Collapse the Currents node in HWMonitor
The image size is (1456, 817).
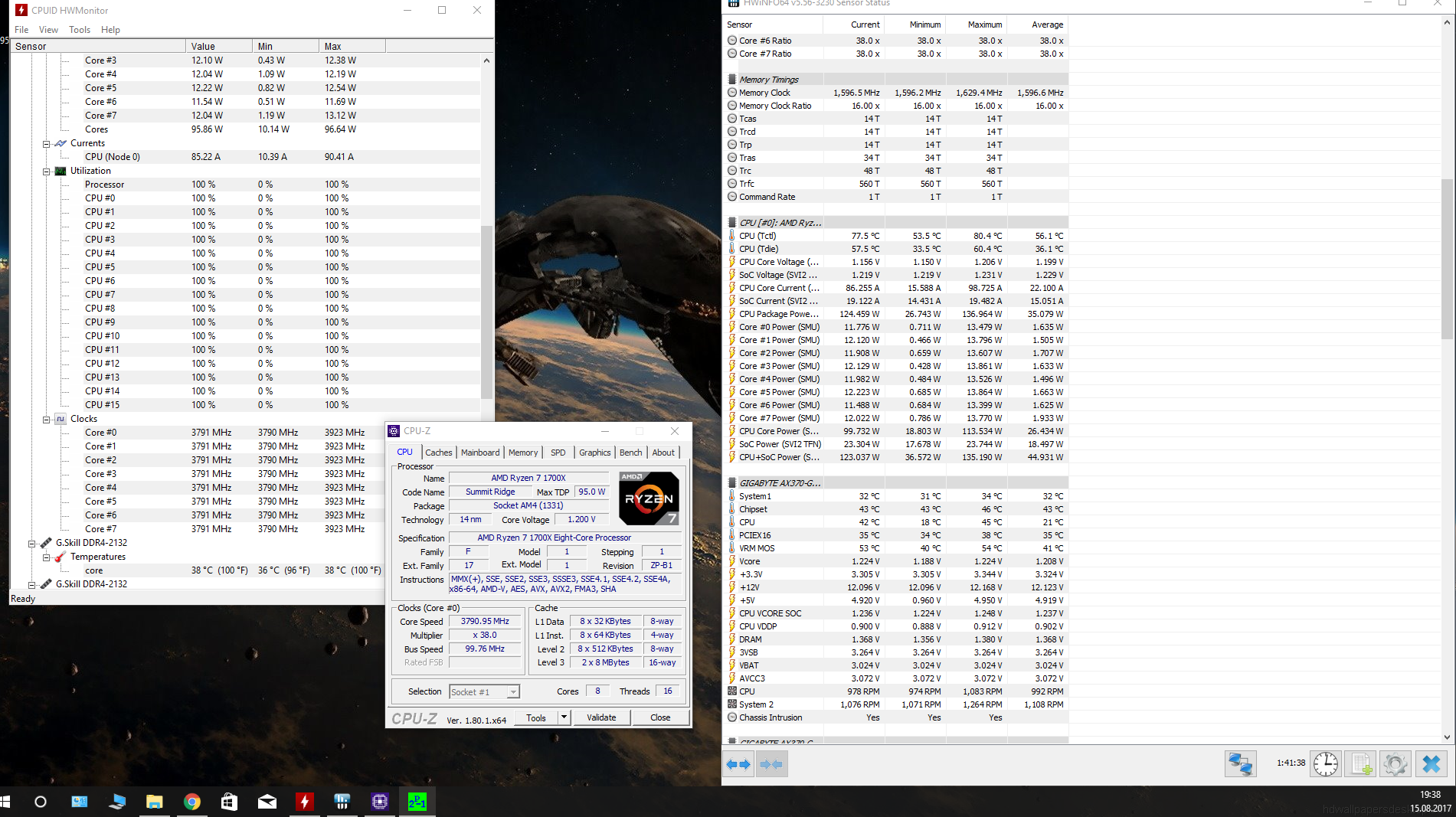pyautogui.click(x=47, y=144)
